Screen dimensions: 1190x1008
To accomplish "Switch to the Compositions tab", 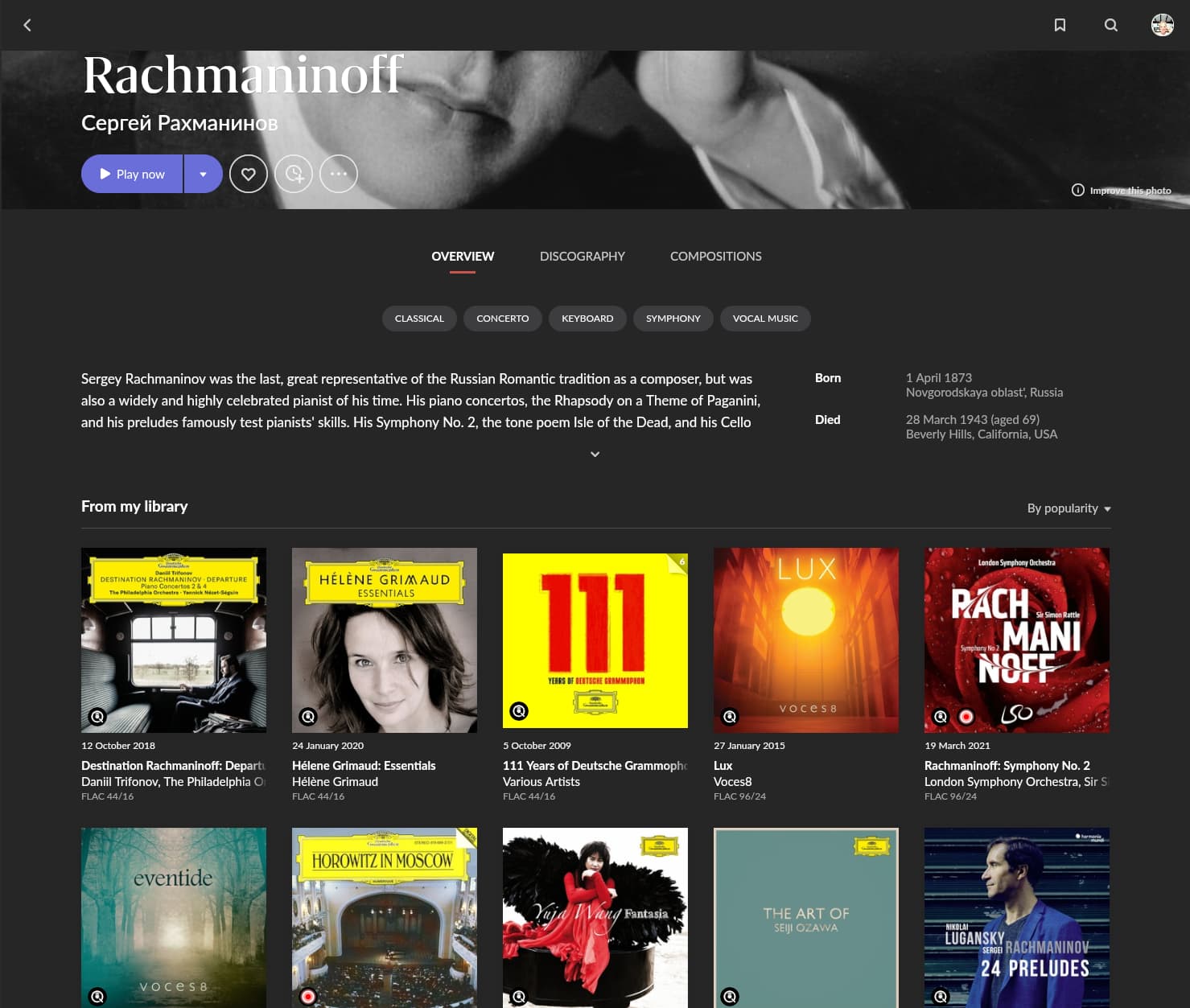I will [x=716, y=256].
